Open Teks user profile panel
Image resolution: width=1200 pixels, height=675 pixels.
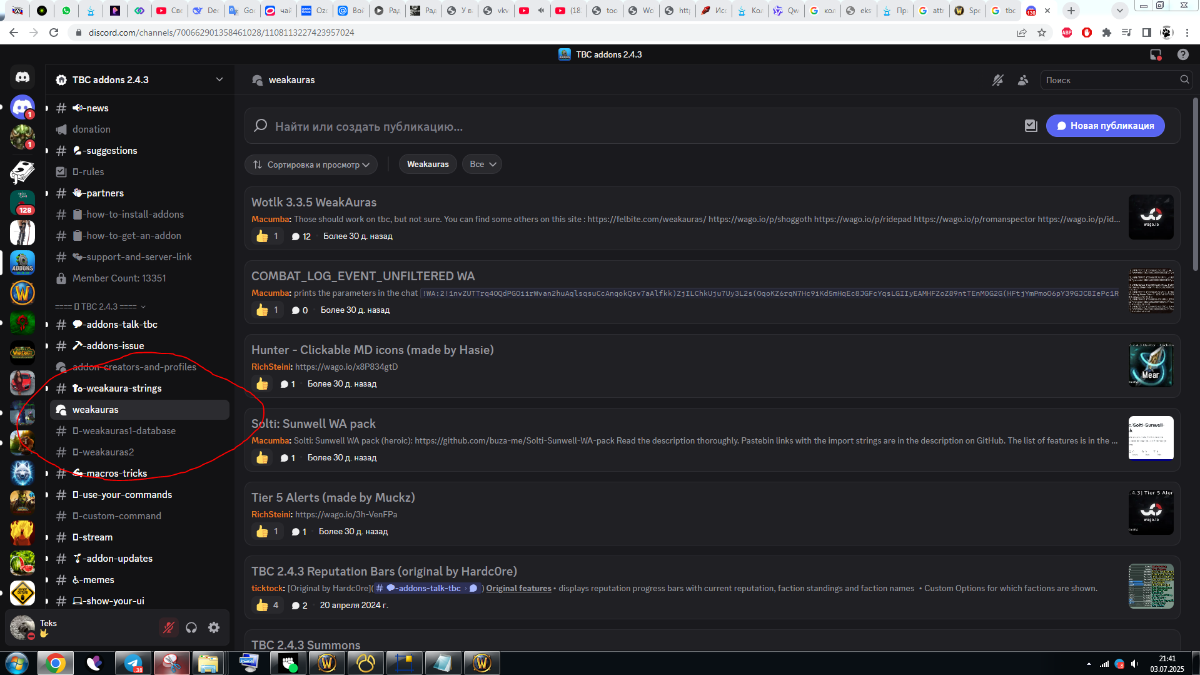click(x=80, y=627)
